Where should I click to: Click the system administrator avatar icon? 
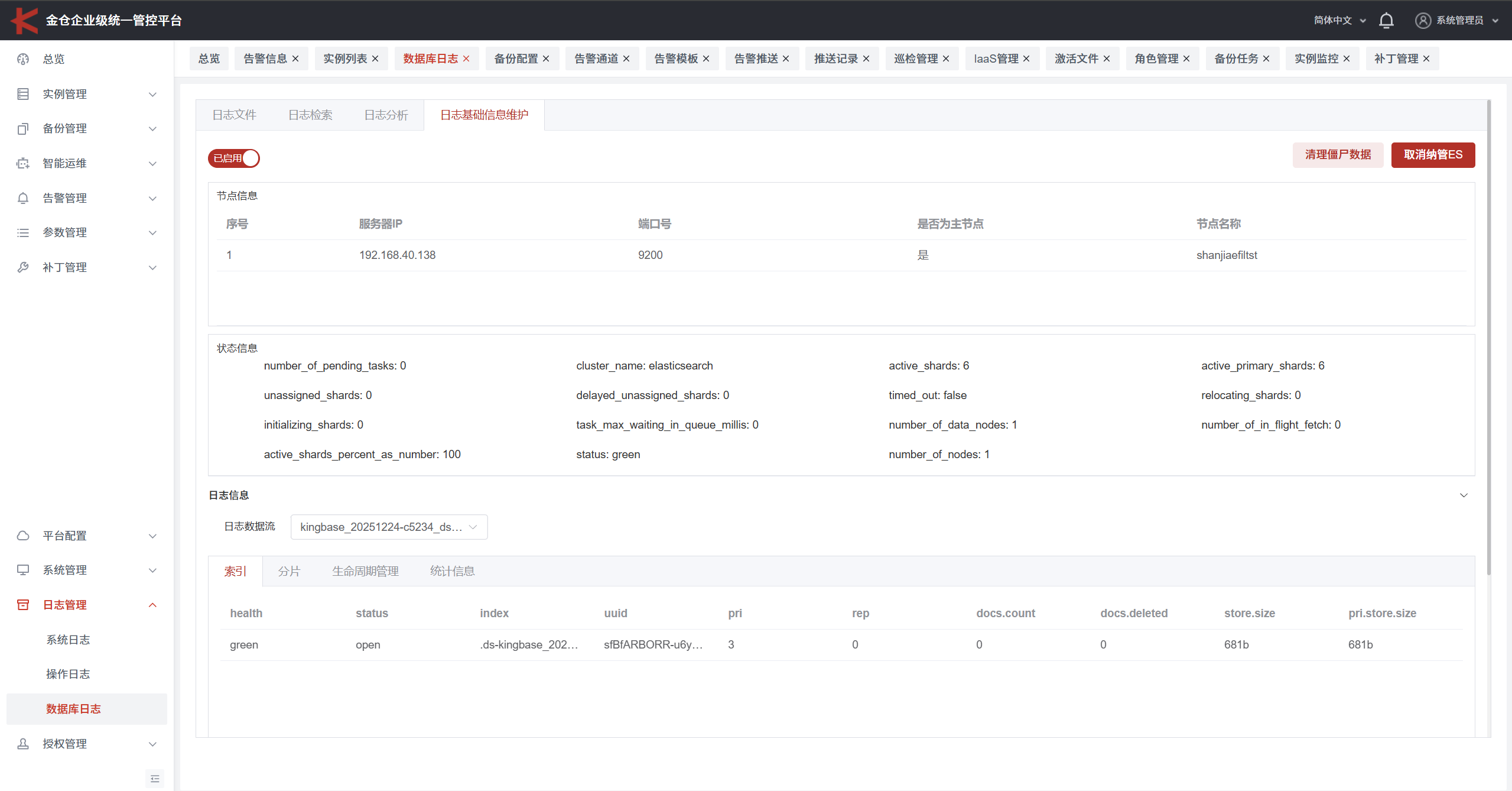point(1423,21)
